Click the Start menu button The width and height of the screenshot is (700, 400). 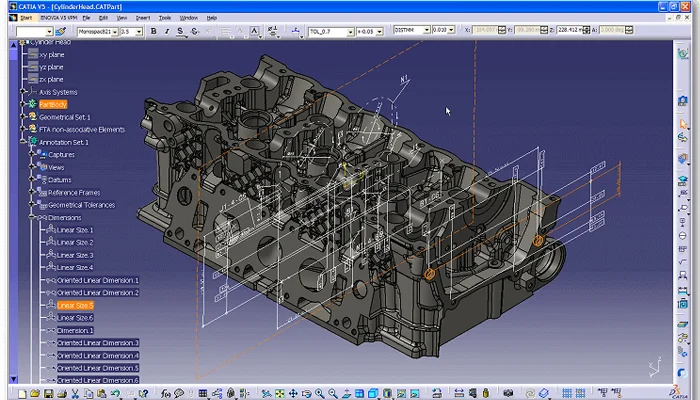coord(24,17)
